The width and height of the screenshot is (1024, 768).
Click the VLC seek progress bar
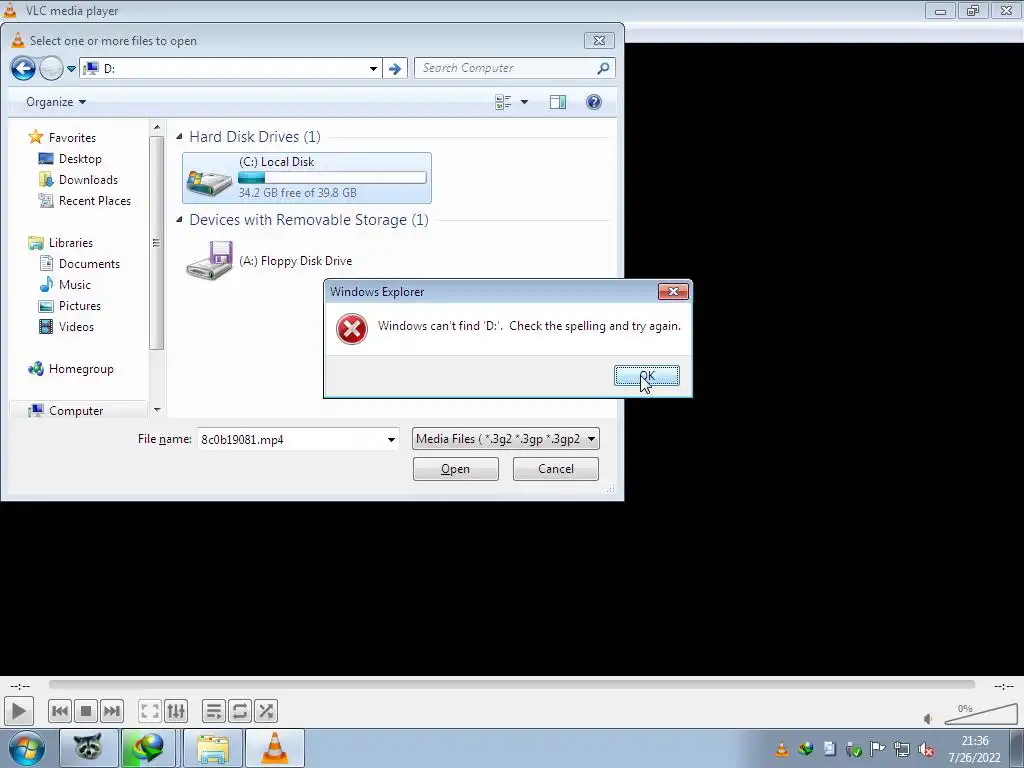[x=512, y=684]
